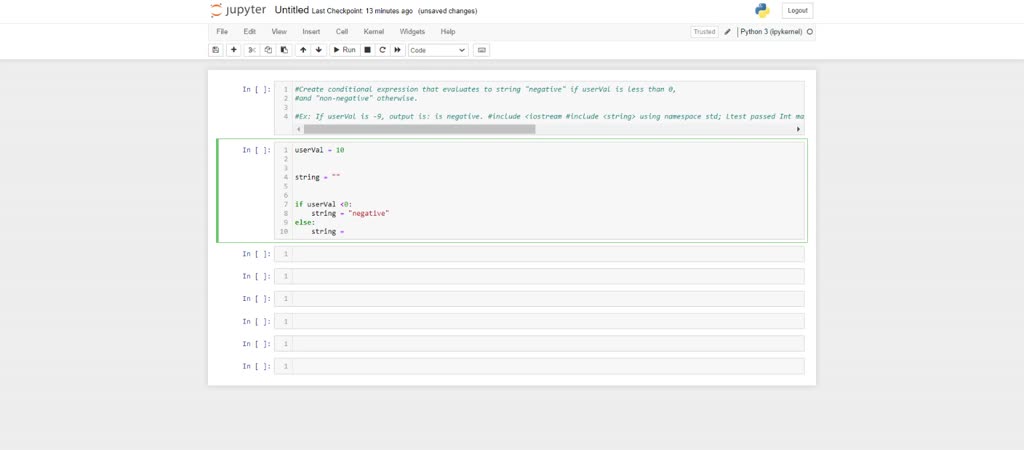Paste cells below using the paste icon
The width and height of the screenshot is (1024, 450).
point(284,50)
